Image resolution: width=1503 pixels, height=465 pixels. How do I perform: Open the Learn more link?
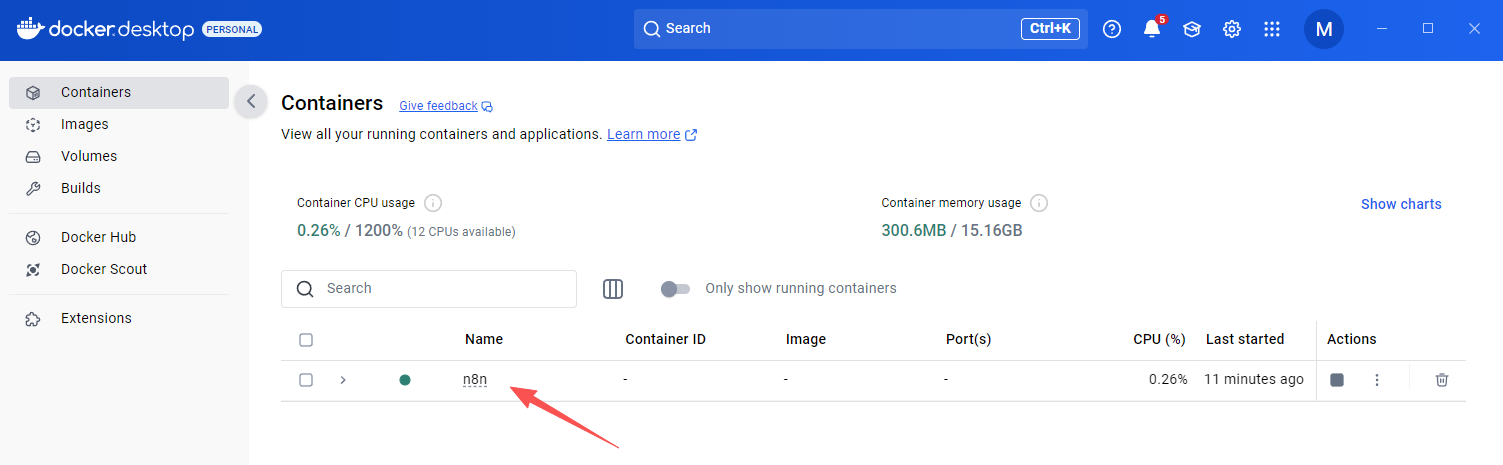pos(643,134)
